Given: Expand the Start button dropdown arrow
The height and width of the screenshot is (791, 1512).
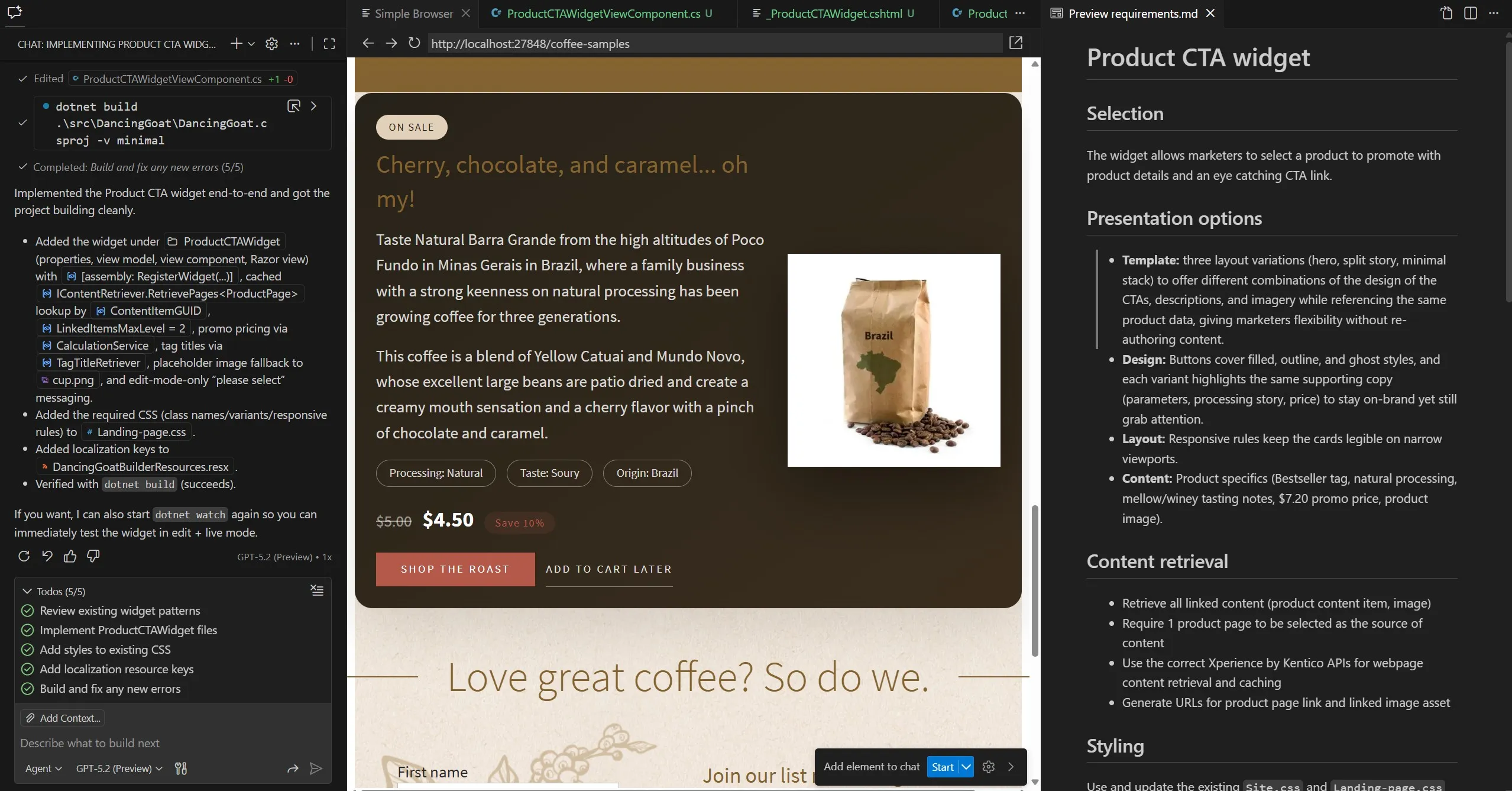Looking at the screenshot, I should 966,767.
